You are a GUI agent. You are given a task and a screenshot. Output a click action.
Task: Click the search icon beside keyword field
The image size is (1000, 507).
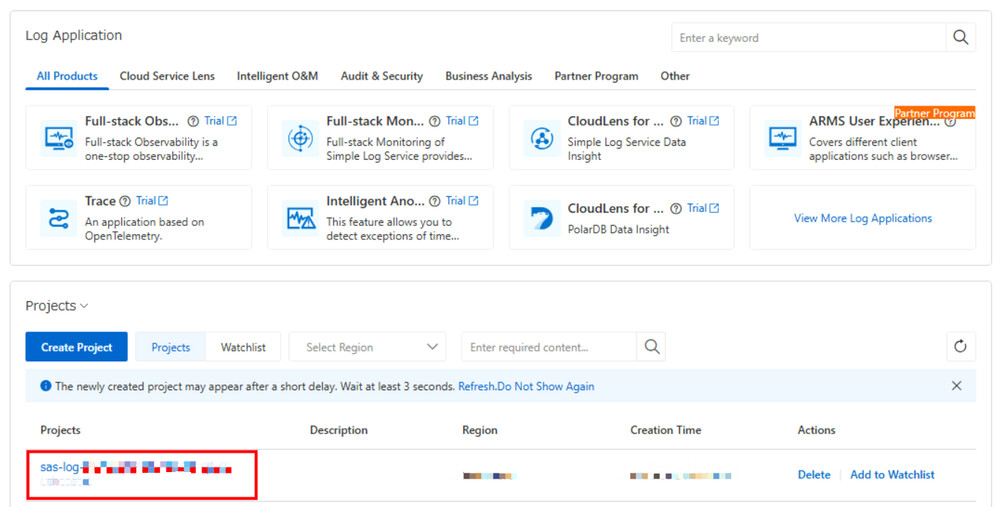click(960, 38)
